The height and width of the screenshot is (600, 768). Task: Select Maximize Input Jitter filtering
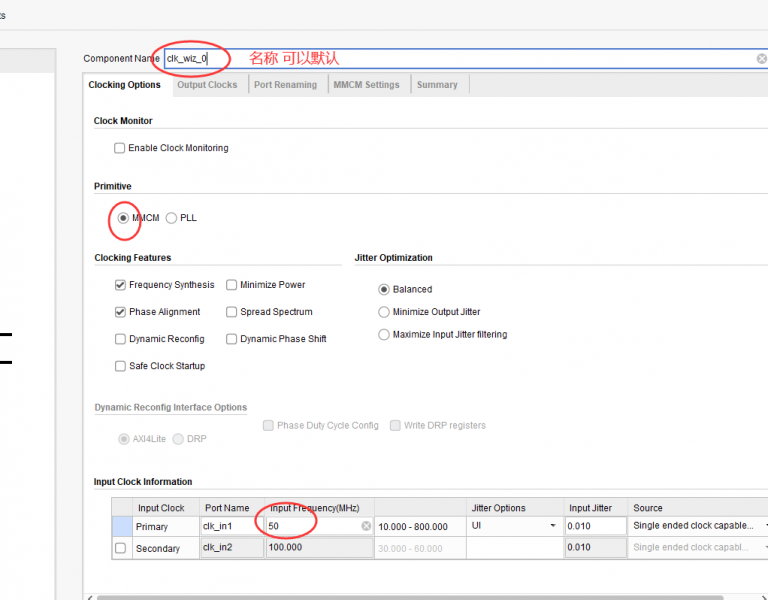(x=384, y=335)
